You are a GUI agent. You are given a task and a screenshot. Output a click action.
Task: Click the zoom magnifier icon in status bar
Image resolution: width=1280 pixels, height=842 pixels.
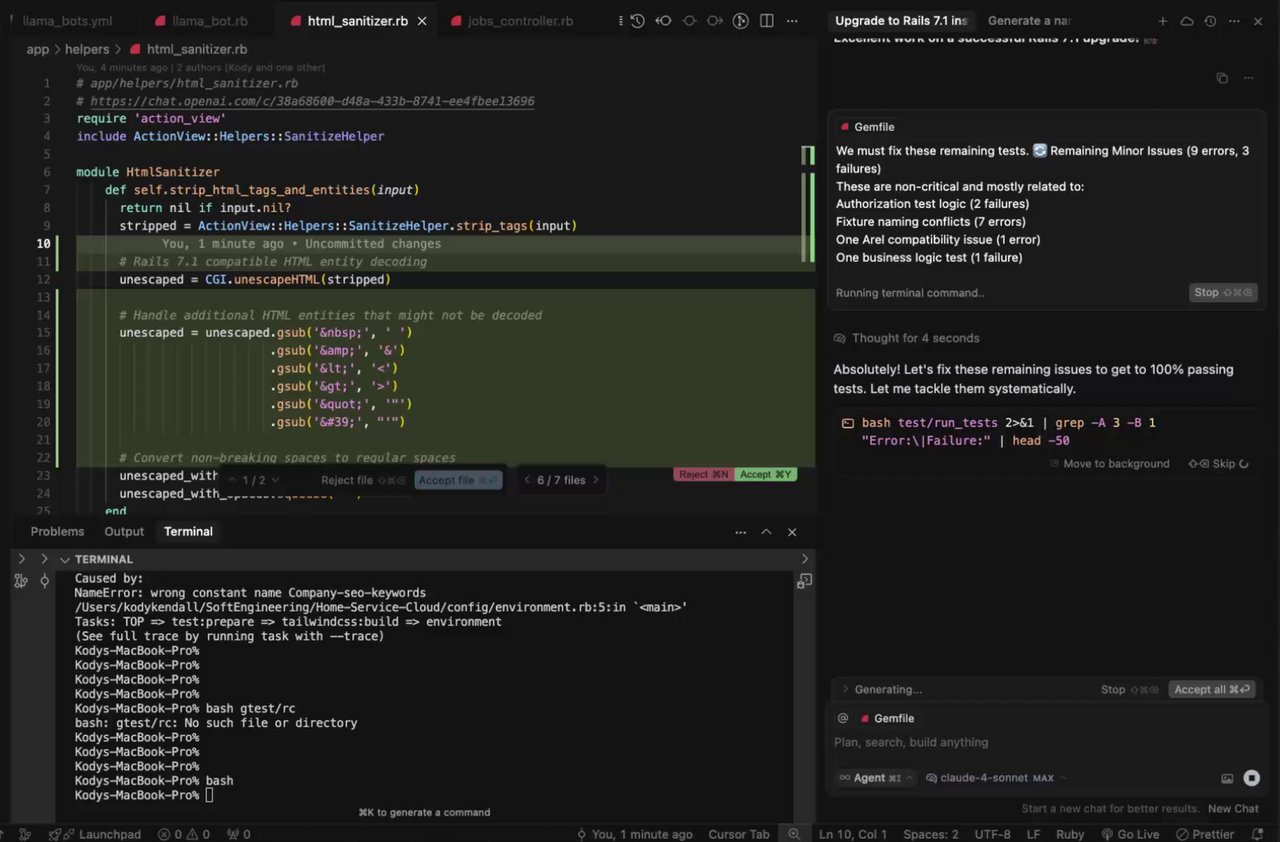pos(794,834)
